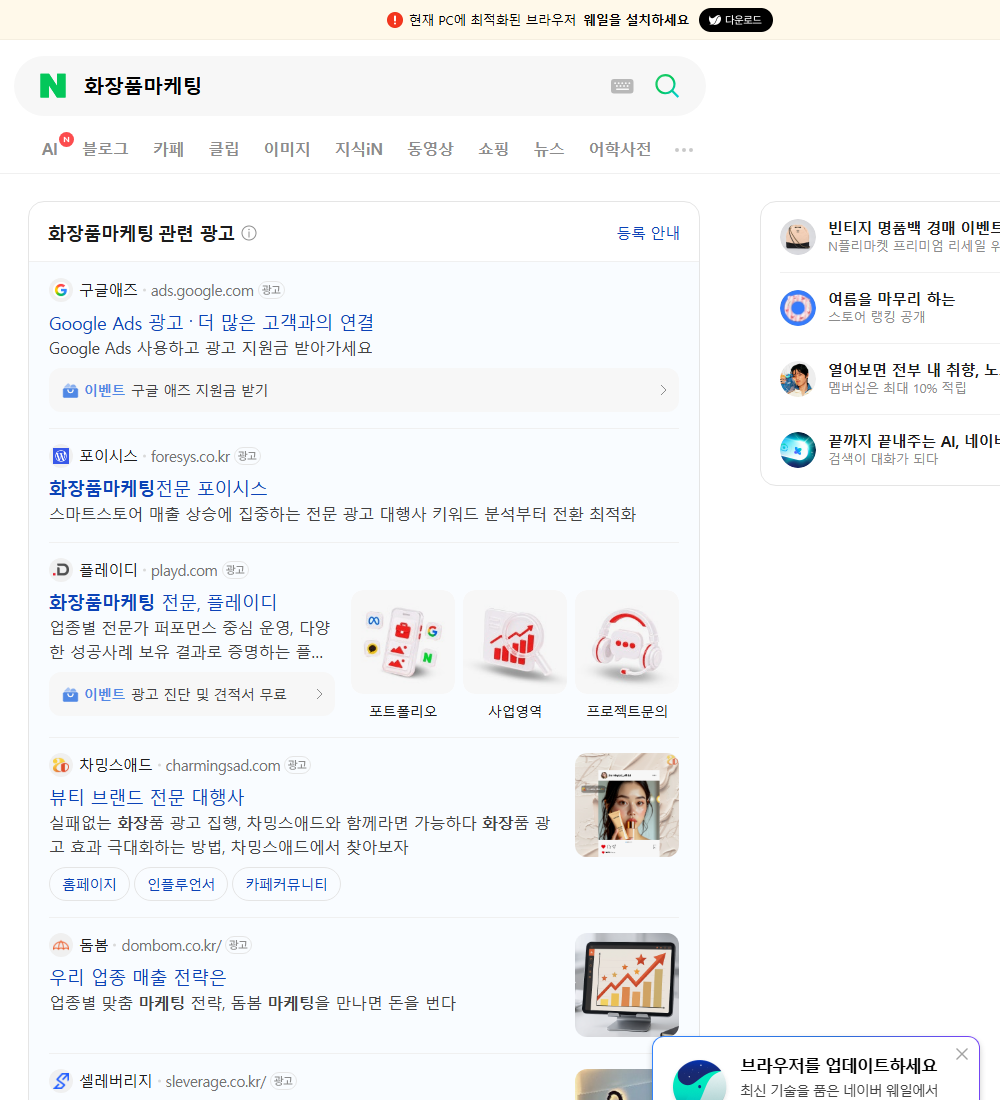Click 검색이 대화가 되다 text

pyautogui.click(x=883, y=459)
